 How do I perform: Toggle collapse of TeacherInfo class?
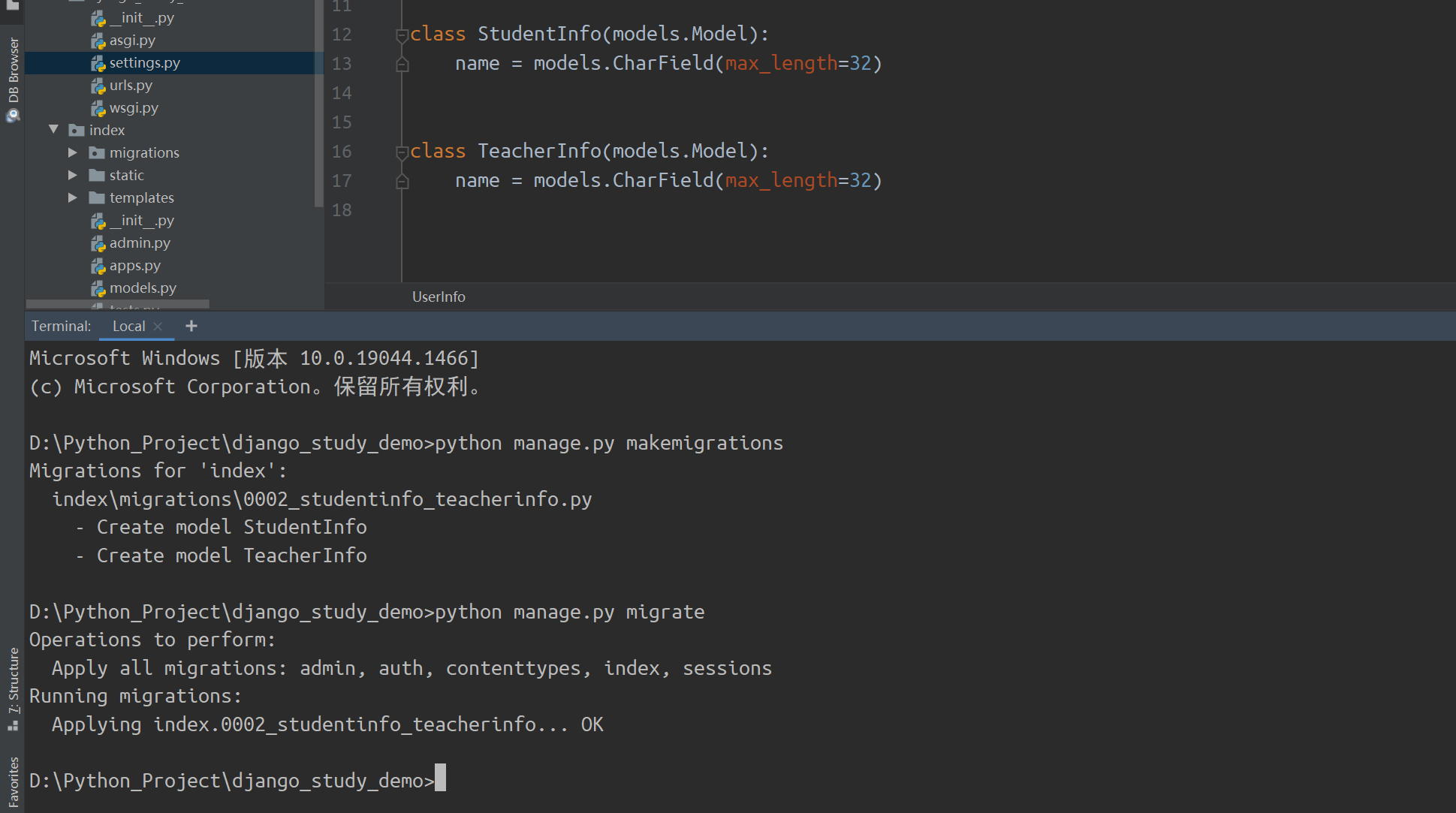[401, 151]
